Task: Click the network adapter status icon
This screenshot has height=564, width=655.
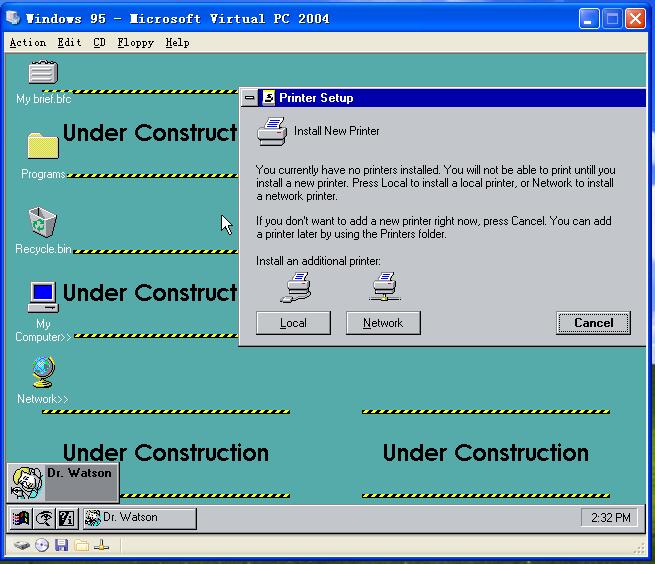Action: coord(101,545)
